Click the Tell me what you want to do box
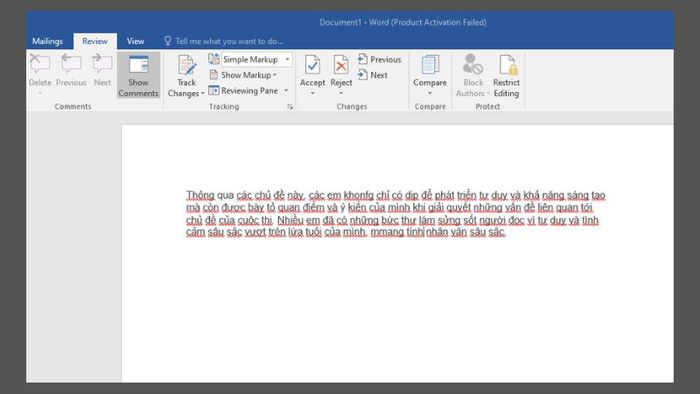The height and width of the screenshot is (394, 700). tap(224, 41)
